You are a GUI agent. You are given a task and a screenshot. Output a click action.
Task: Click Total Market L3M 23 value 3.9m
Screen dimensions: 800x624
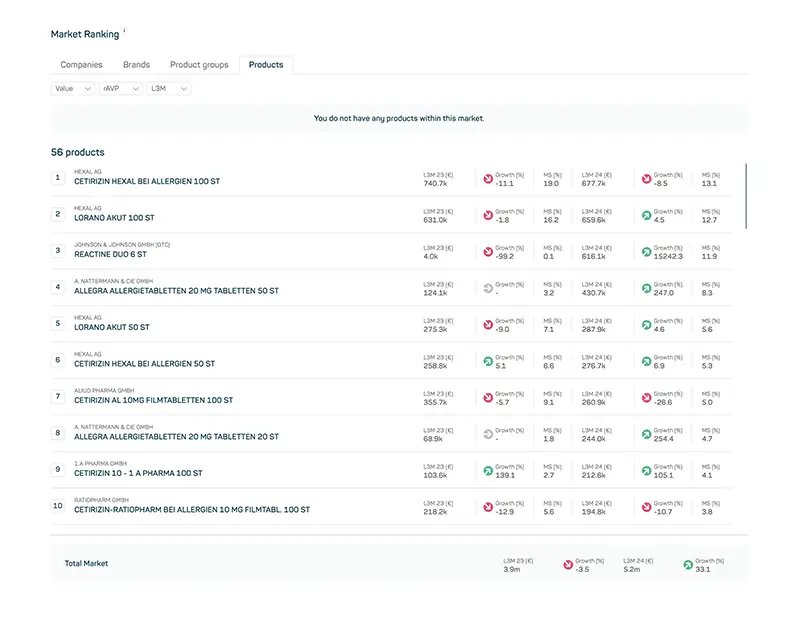click(512, 569)
